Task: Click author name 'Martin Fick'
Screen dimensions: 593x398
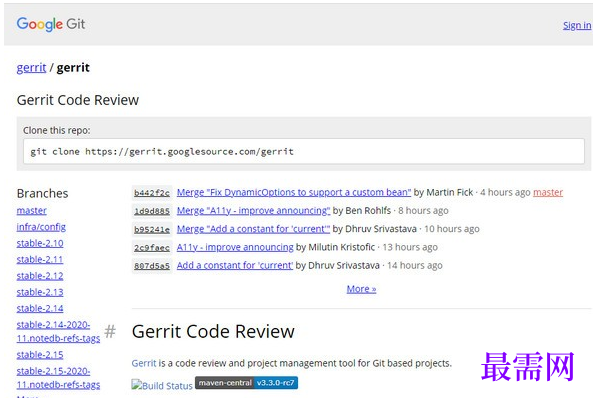Action: [450, 193]
